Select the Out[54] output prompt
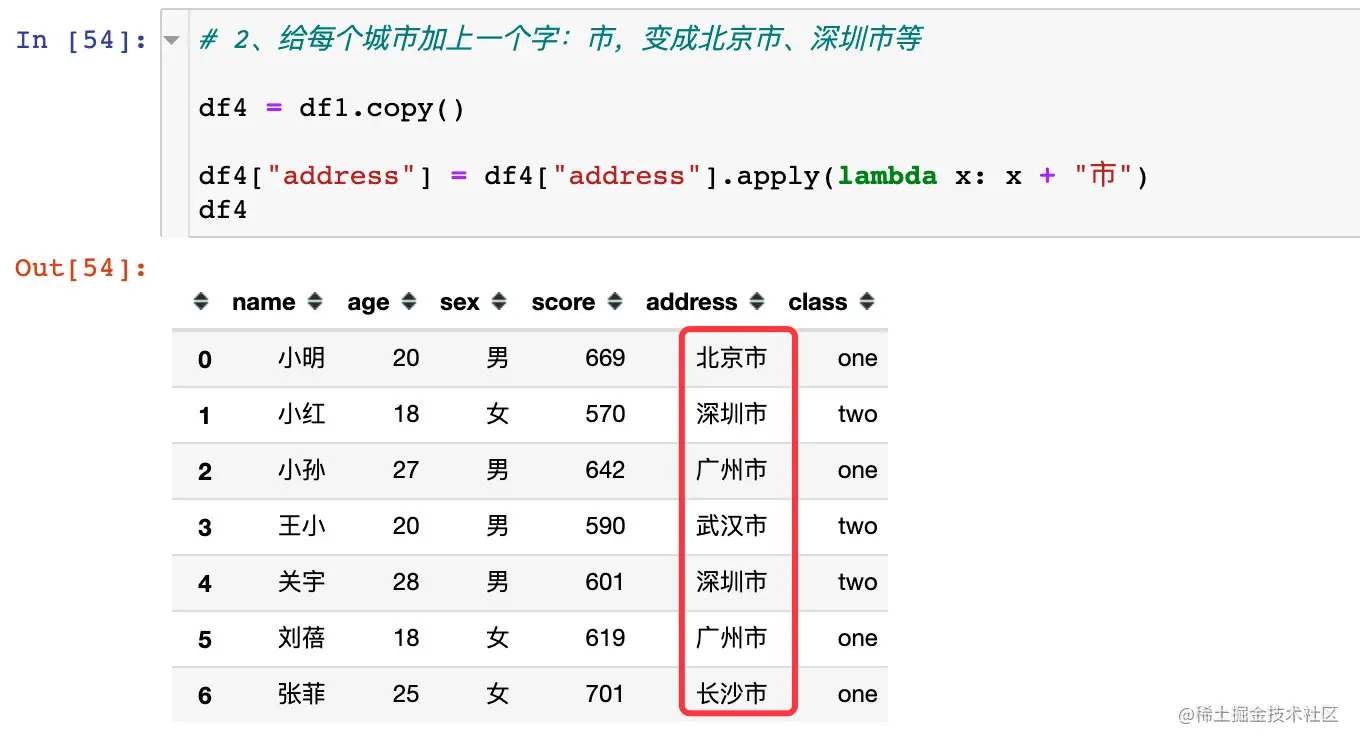This screenshot has height=746, width=1360. pos(81,267)
